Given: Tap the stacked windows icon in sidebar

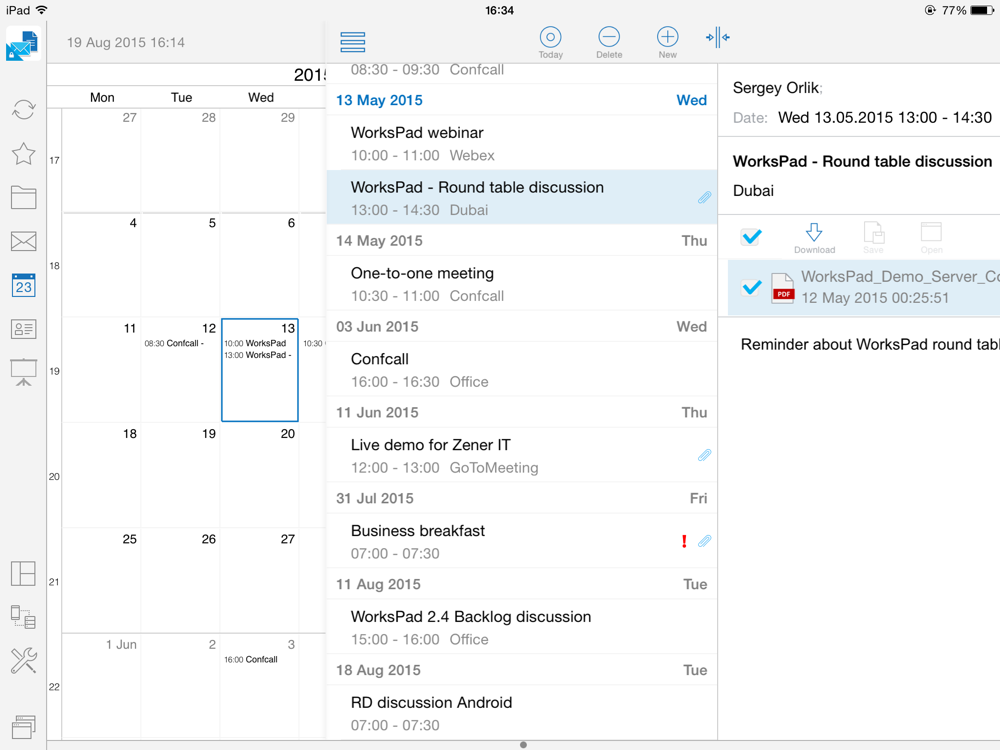Looking at the screenshot, I should pos(24,726).
